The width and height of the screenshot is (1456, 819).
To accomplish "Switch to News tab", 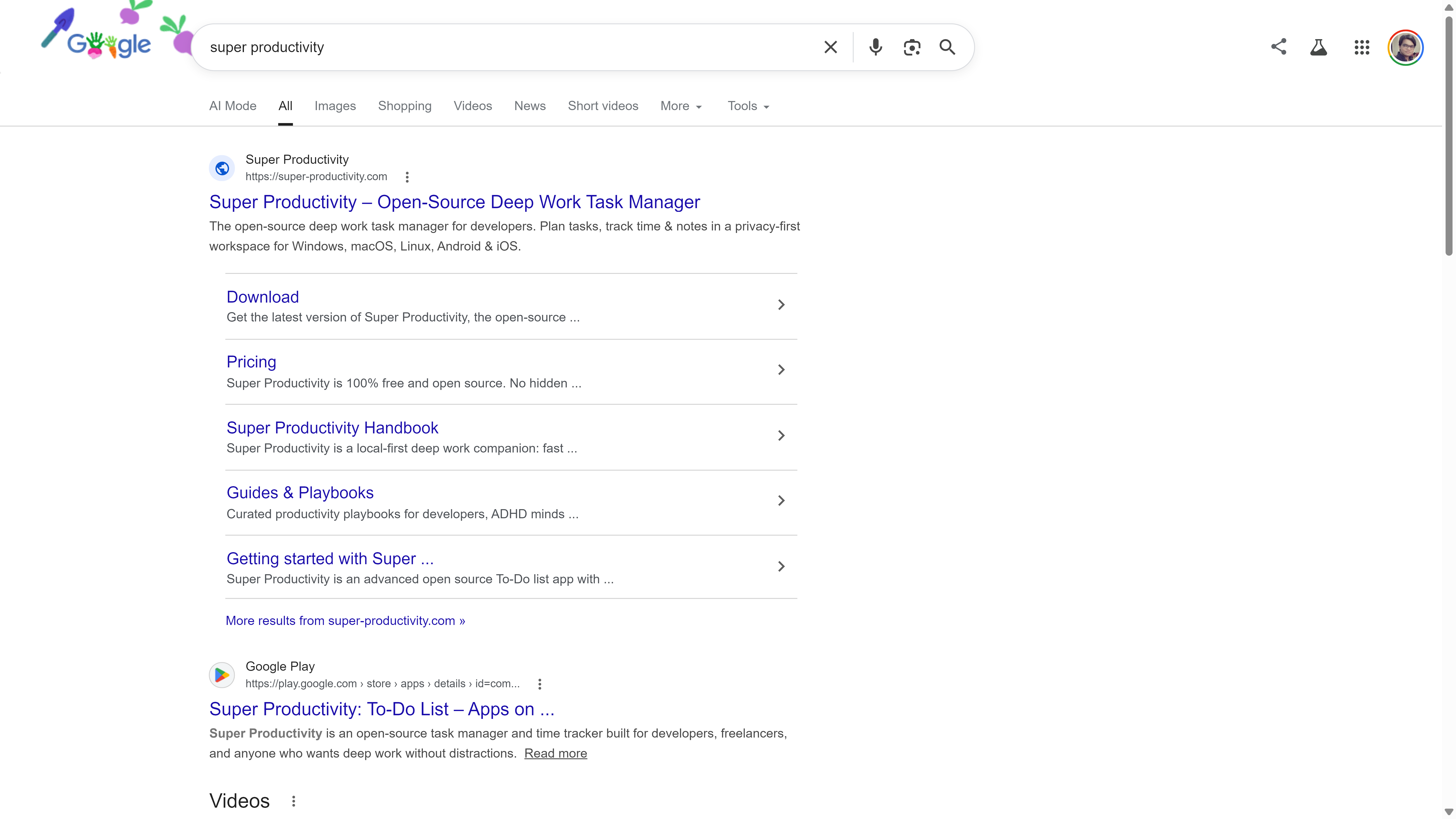I will (x=530, y=106).
